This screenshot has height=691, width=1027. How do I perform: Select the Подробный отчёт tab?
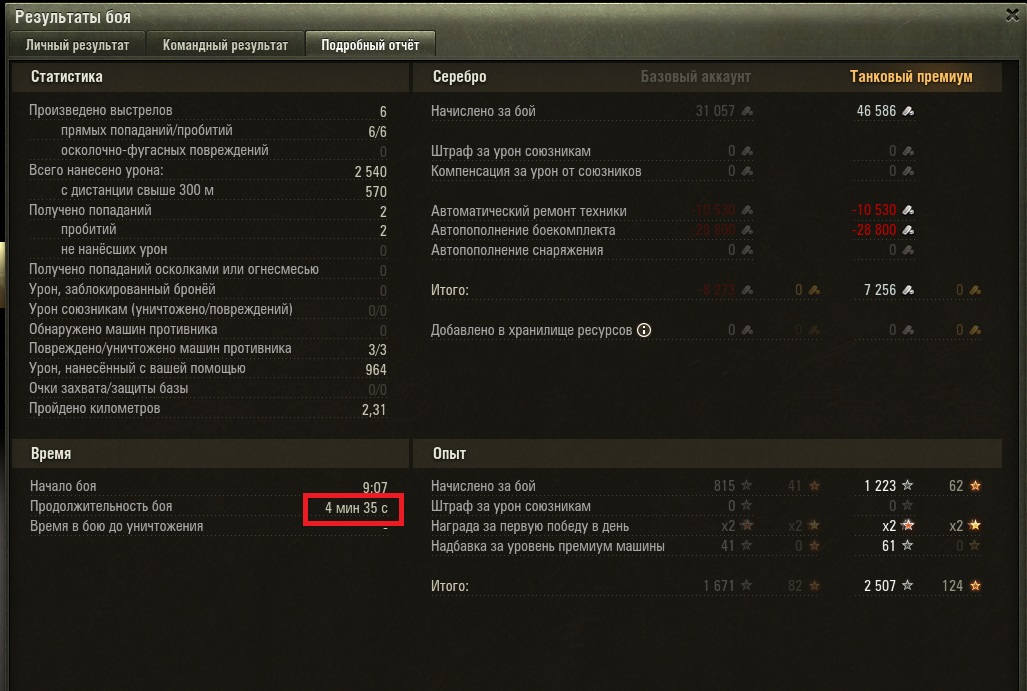click(370, 45)
